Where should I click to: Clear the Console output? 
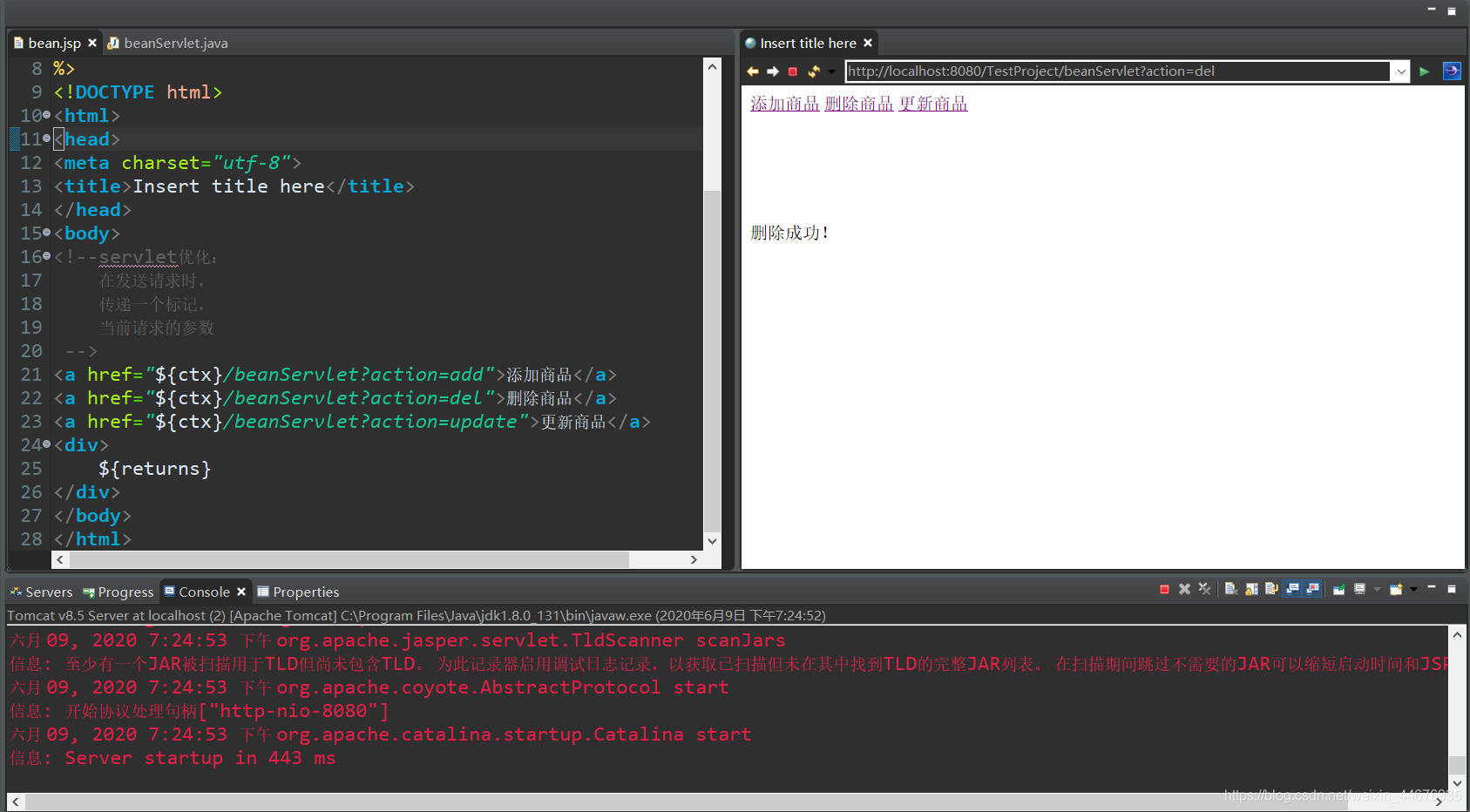(x=1230, y=590)
